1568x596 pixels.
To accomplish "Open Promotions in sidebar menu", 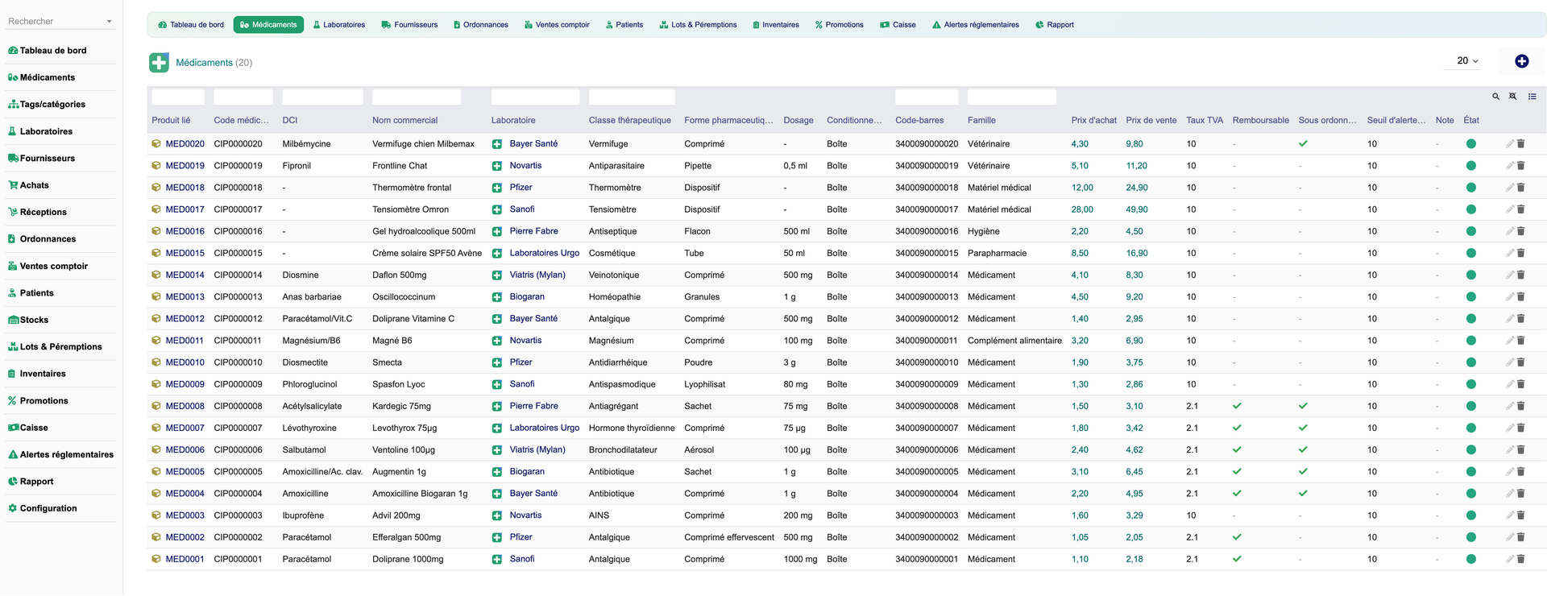I will [x=44, y=401].
